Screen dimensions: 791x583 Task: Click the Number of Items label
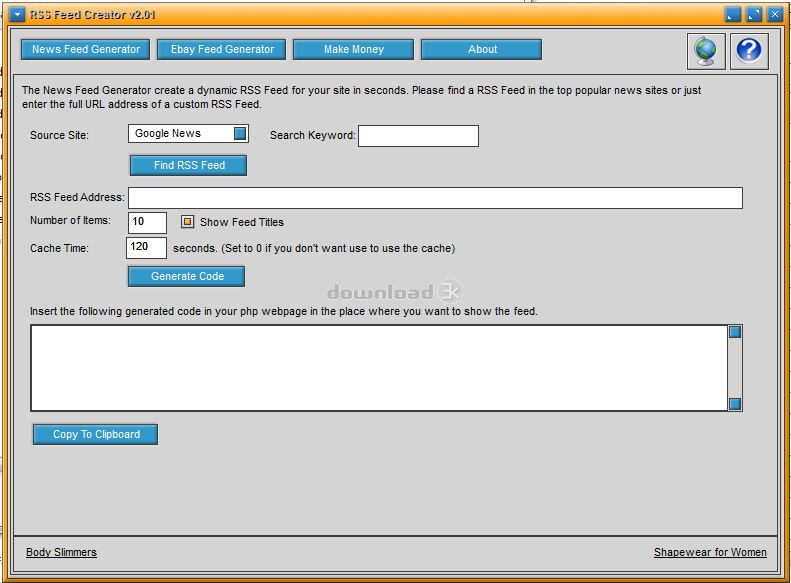(x=70, y=220)
